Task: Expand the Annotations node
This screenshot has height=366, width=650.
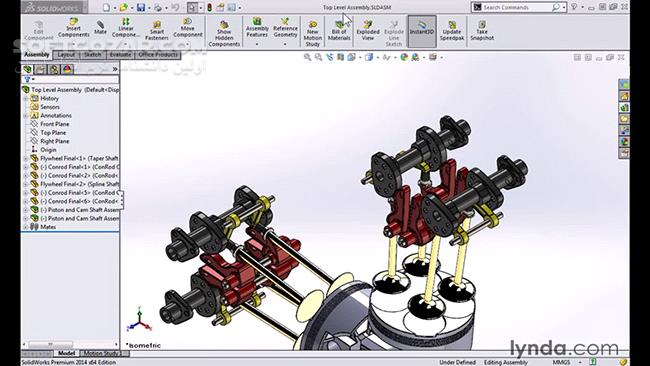Action: (26, 116)
